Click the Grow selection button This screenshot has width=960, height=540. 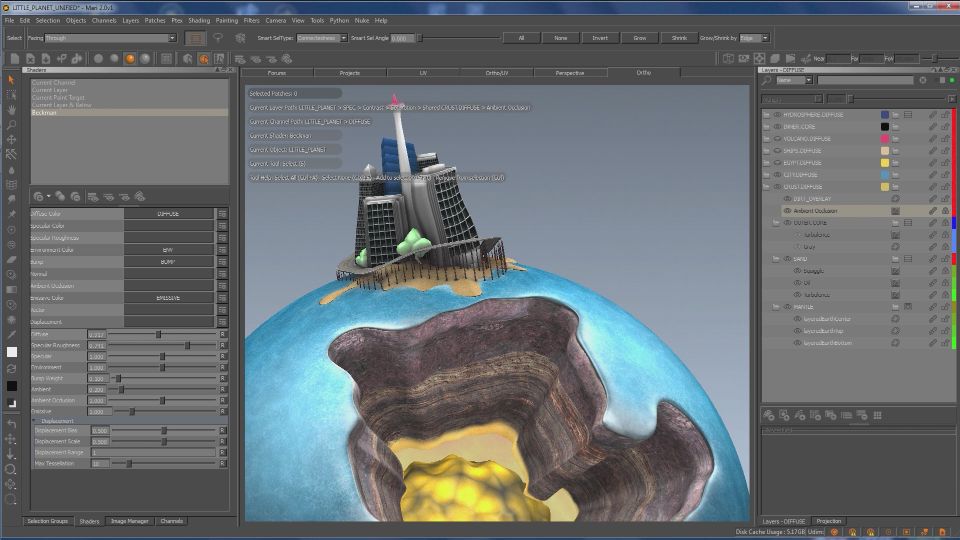(x=640, y=38)
